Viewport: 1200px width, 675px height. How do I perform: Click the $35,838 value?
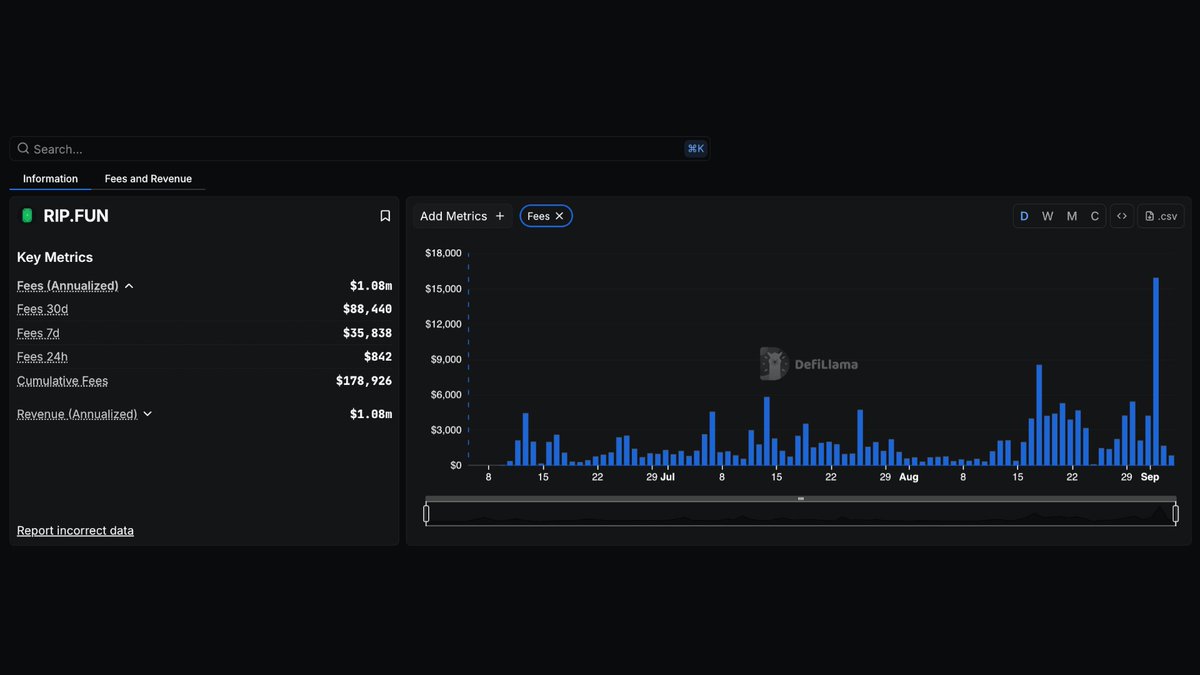(367, 333)
